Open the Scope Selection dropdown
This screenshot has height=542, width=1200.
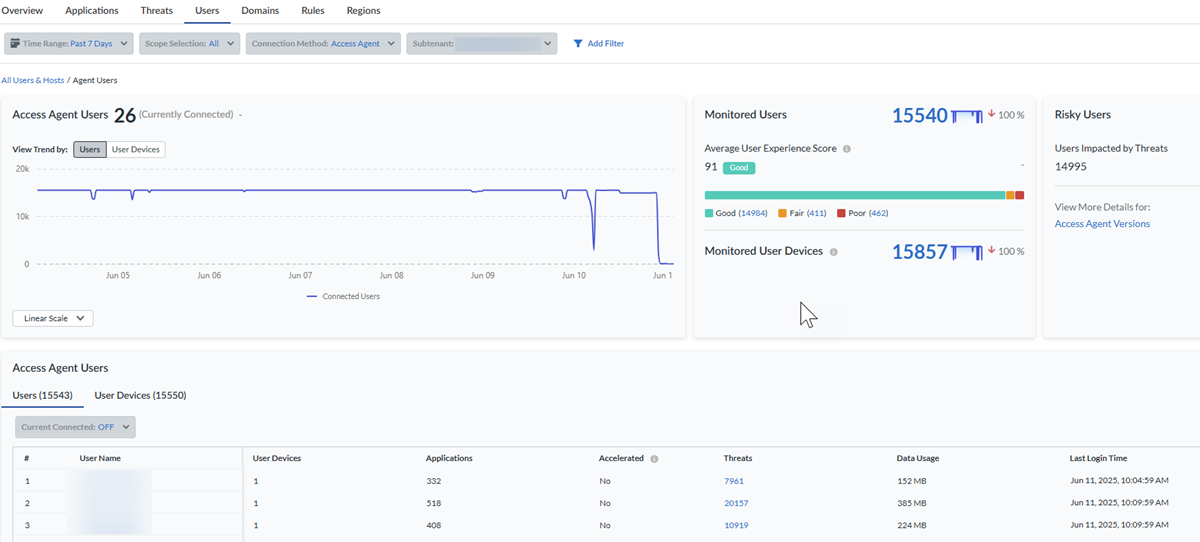[190, 44]
